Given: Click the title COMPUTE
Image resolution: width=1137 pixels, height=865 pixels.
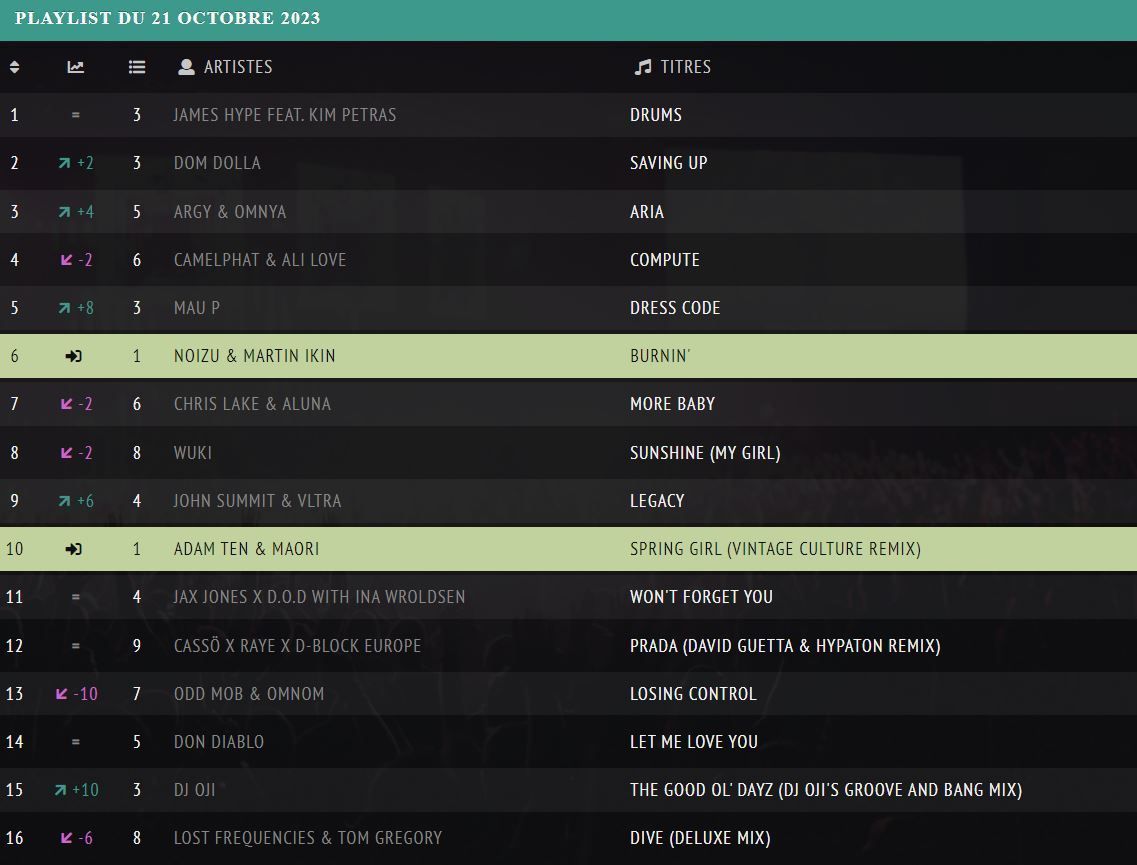Looking at the screenshot, I should tap(665, 260).
